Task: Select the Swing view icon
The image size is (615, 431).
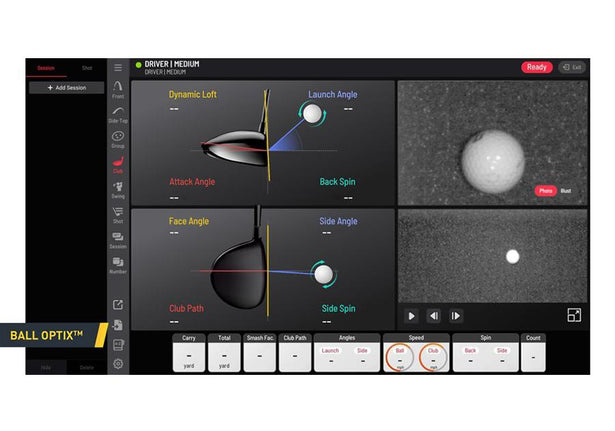Action: pos(118,189)
